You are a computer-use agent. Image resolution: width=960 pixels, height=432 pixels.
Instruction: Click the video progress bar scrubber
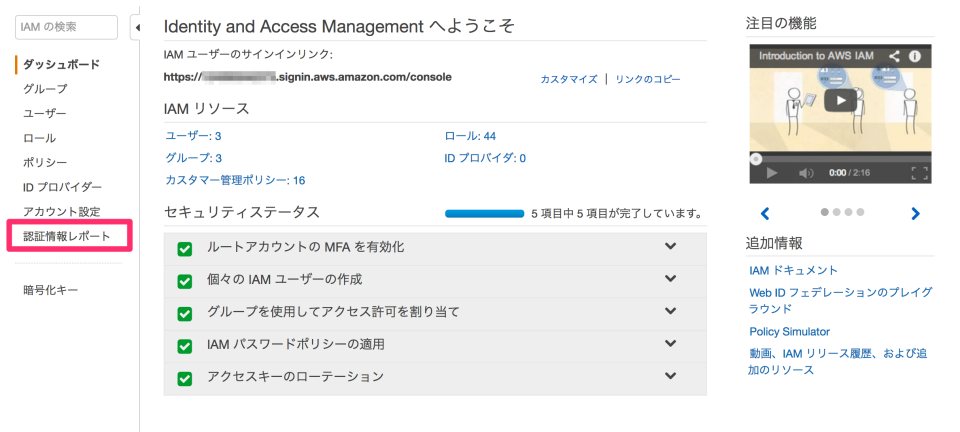tap(756, 159)
